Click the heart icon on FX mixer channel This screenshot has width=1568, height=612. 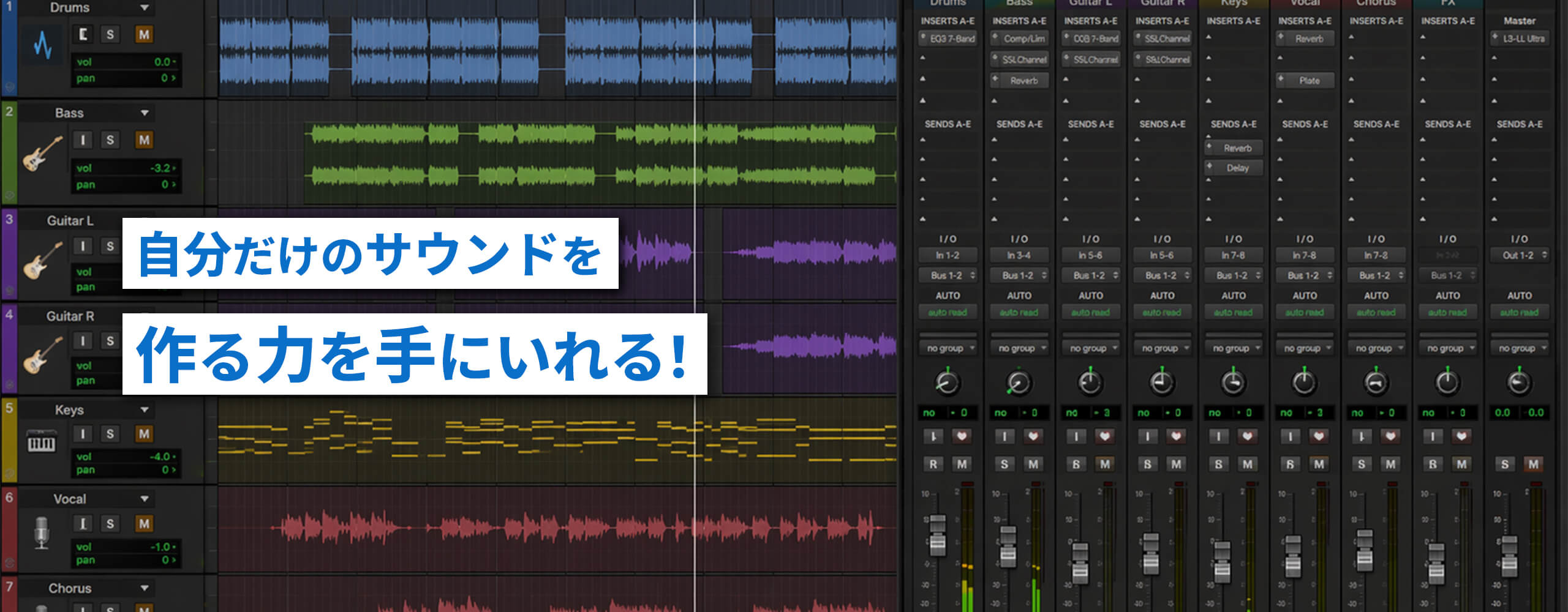(1461, 436)
